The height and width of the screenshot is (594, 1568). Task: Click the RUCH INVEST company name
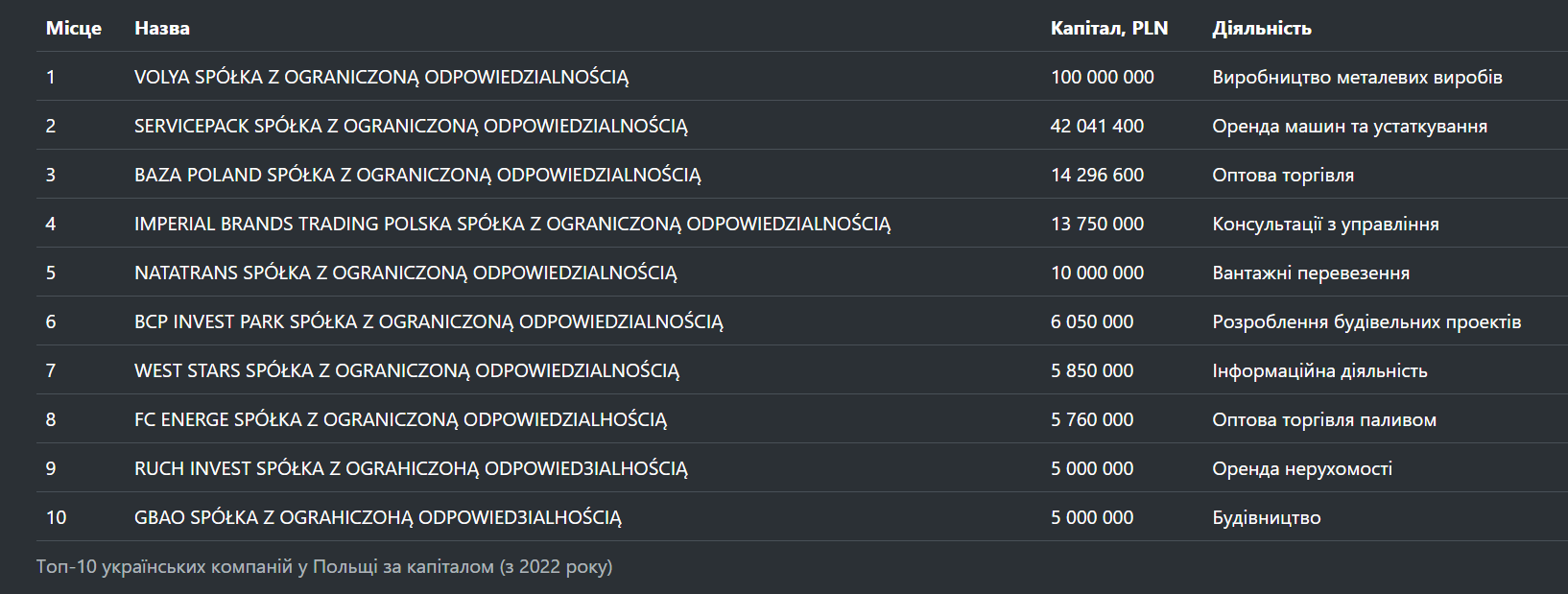(411, 468)
